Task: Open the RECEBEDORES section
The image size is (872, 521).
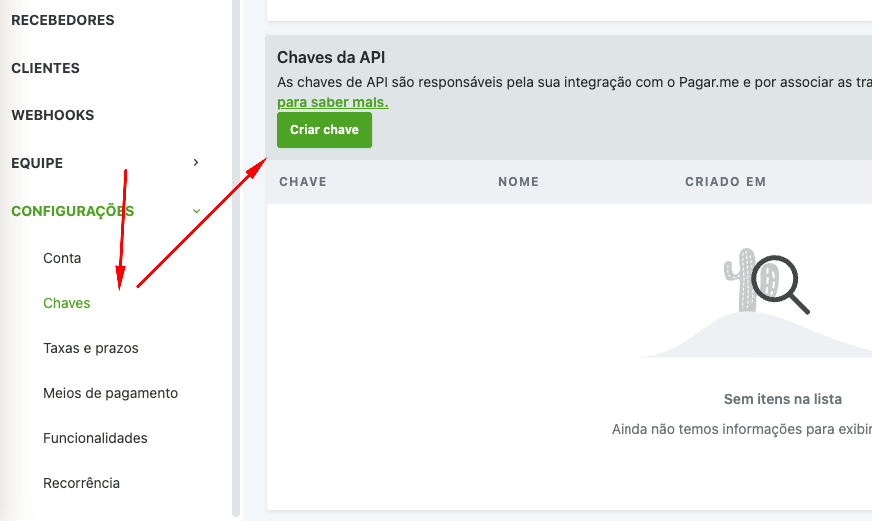Action: tap(62, 20)
